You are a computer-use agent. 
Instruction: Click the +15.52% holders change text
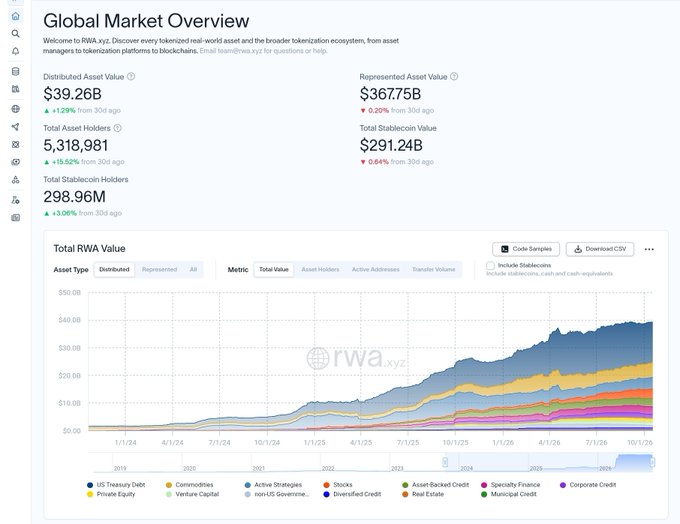pos(65,162)
